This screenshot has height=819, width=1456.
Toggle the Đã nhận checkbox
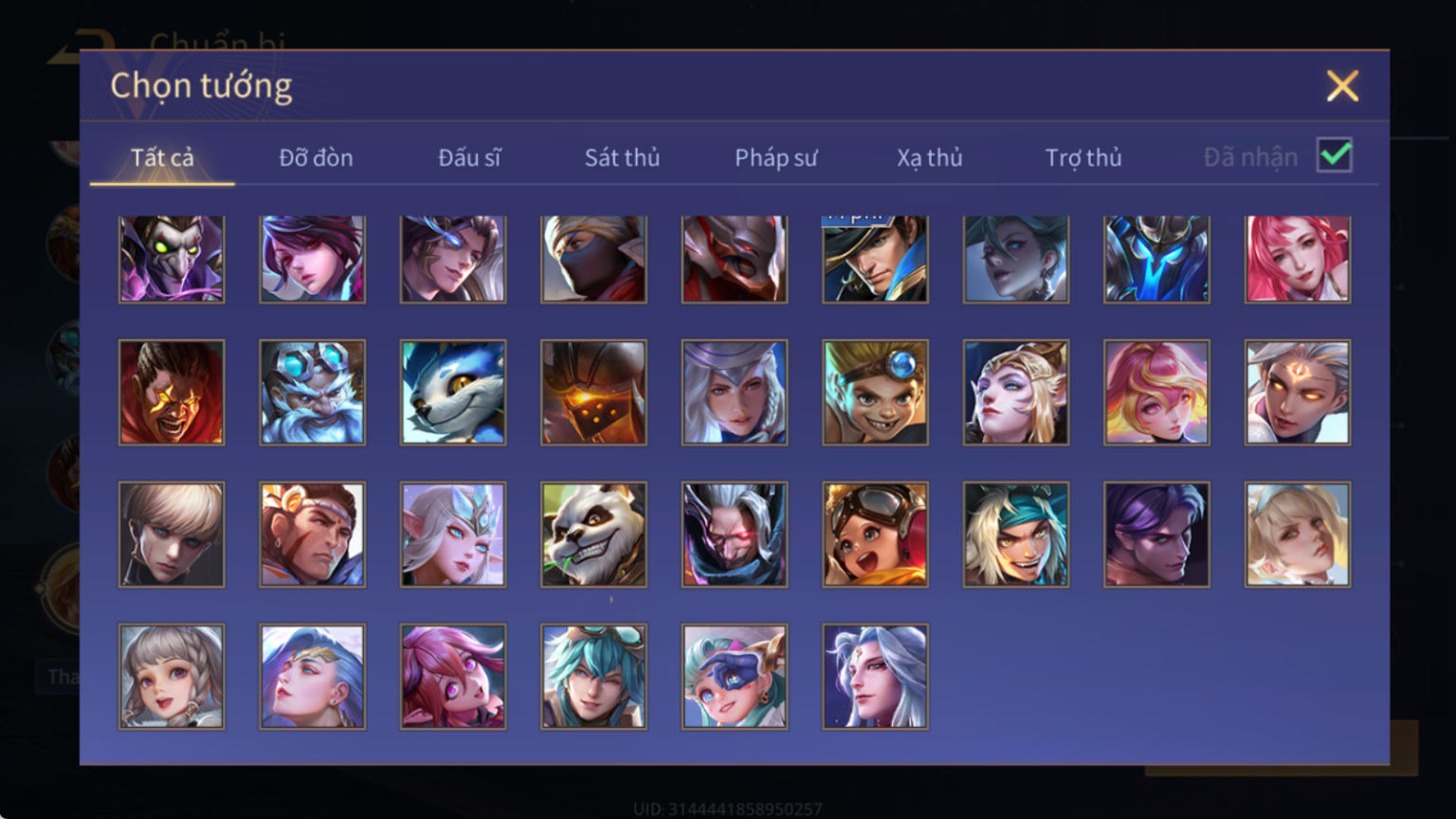coord(1335,155)
